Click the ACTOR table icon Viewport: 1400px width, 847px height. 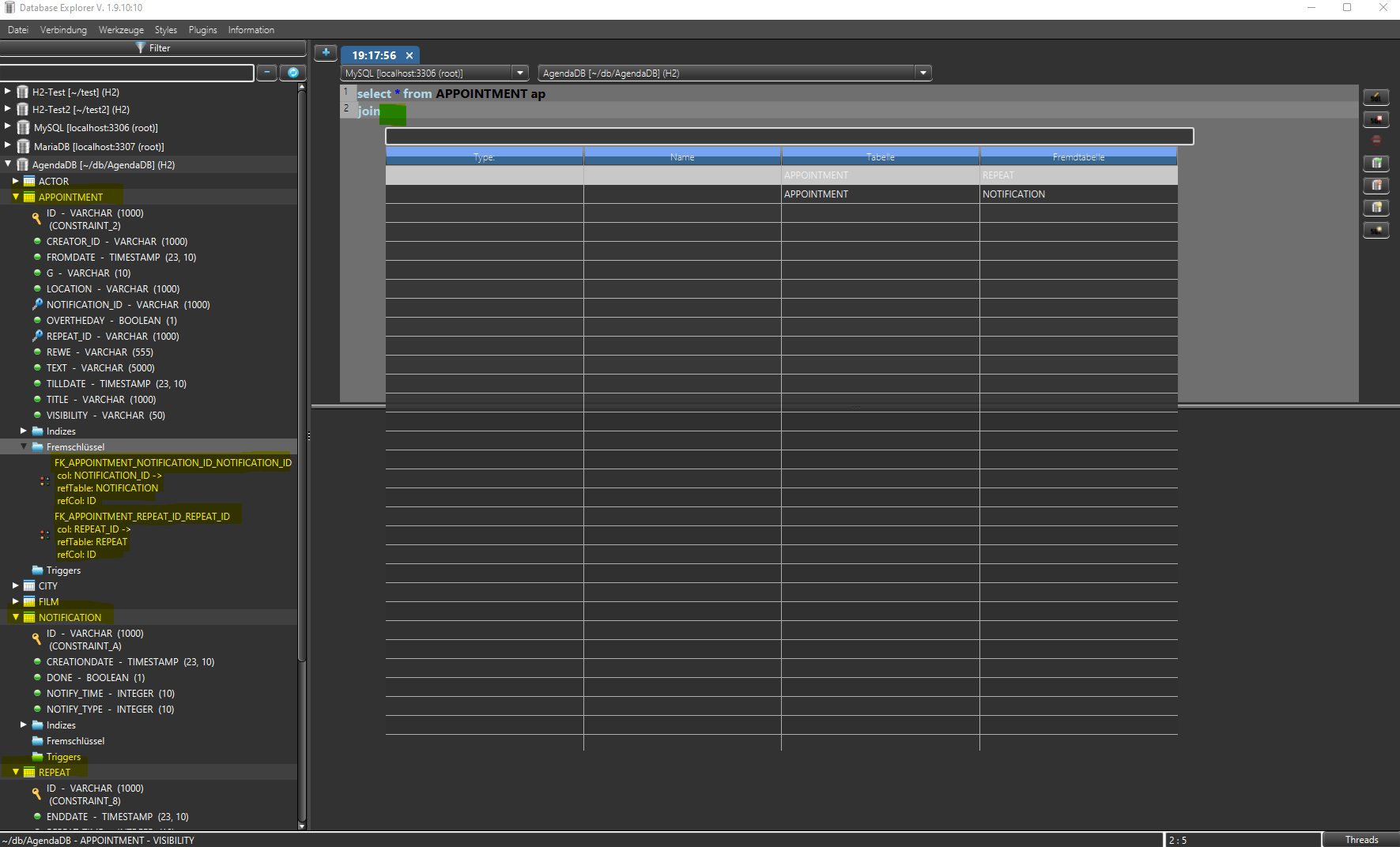(29, 181)
